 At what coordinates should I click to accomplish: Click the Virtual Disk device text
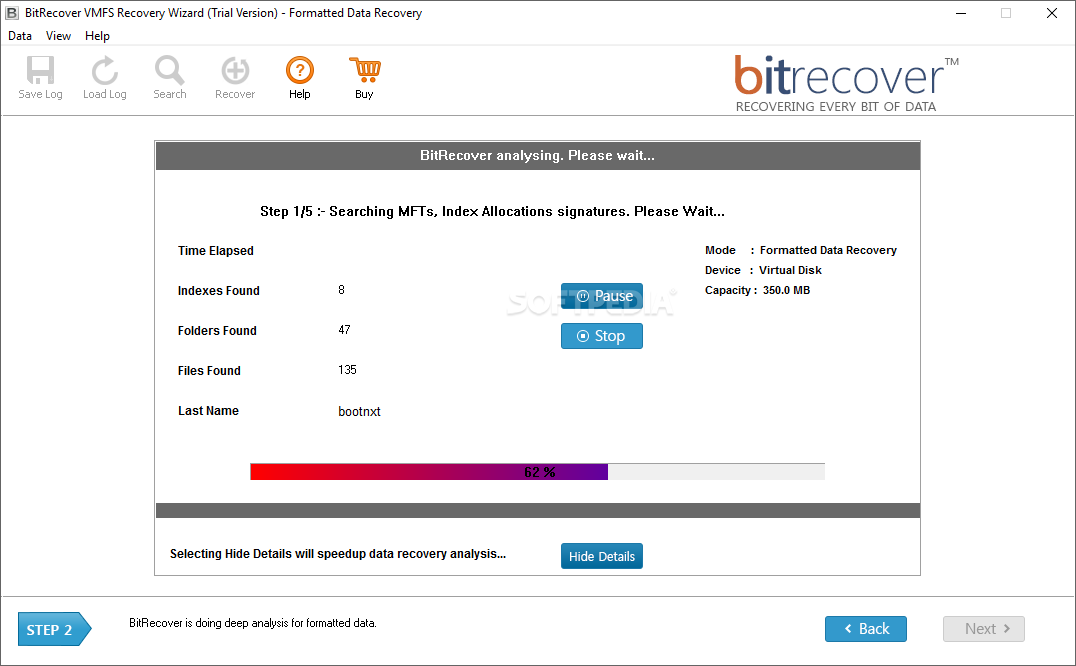point(791,270)
